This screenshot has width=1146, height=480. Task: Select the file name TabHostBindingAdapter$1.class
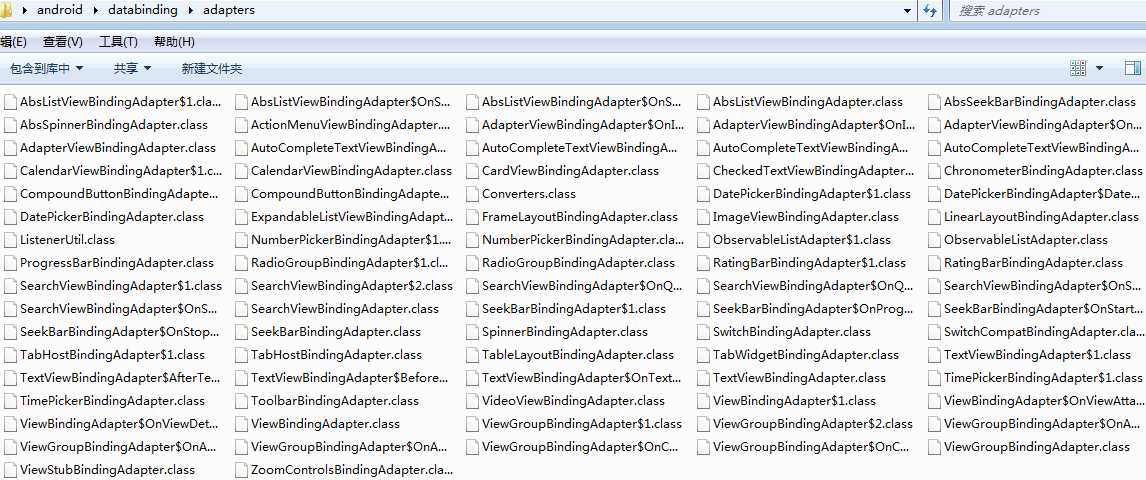click(x=113, y=355)
